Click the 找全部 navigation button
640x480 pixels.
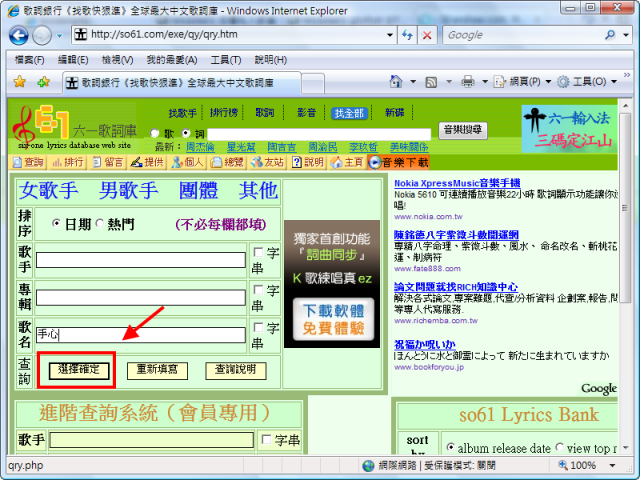(x=349, y=113)
